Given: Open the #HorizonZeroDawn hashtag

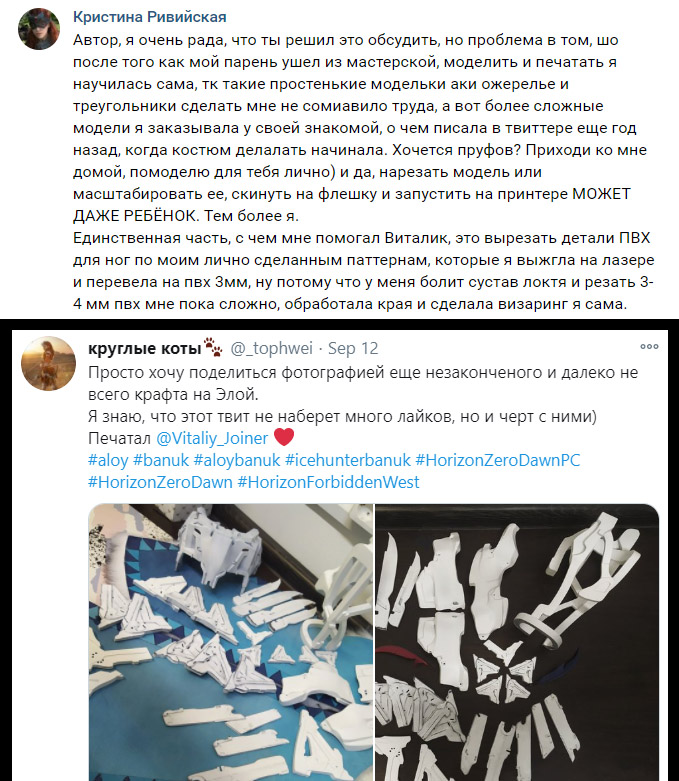Looking at the screenshot, I should point(160,482).
